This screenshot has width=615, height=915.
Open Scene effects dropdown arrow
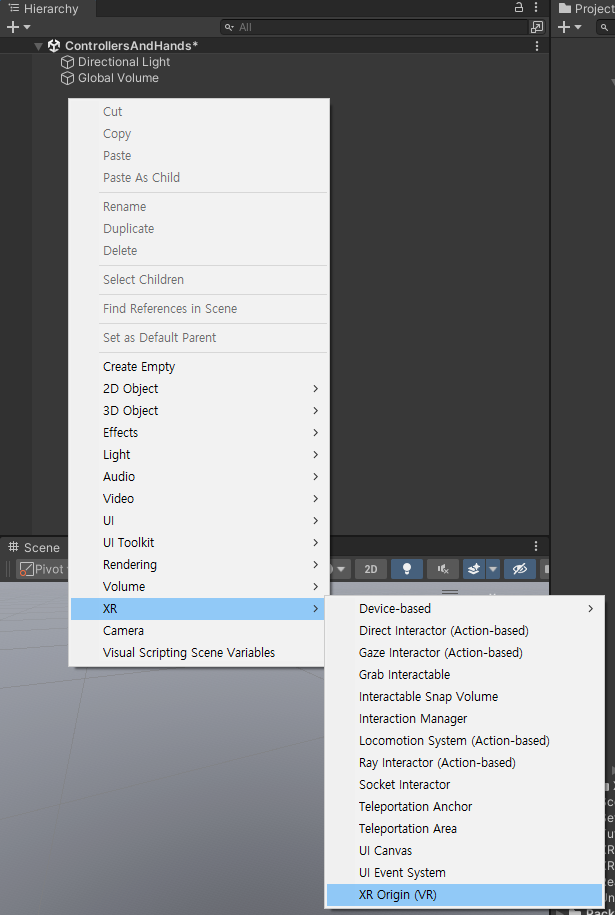coord(493,569)
